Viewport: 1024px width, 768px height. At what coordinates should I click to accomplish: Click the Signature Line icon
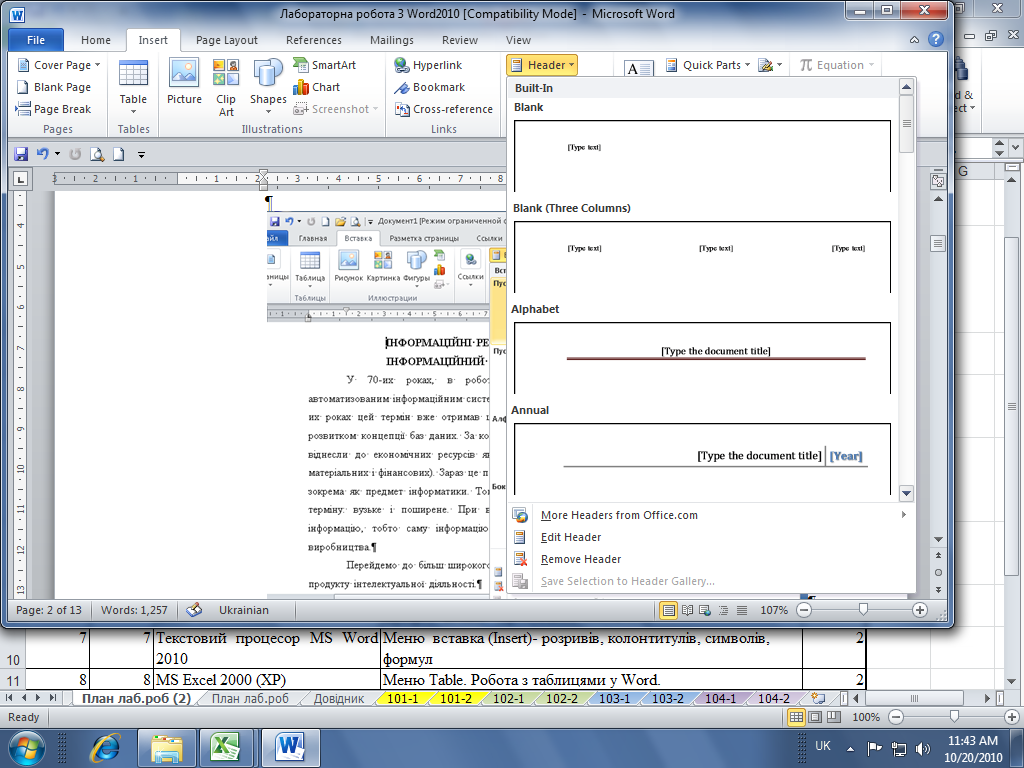pyautogui.click(x=765, y=65)
